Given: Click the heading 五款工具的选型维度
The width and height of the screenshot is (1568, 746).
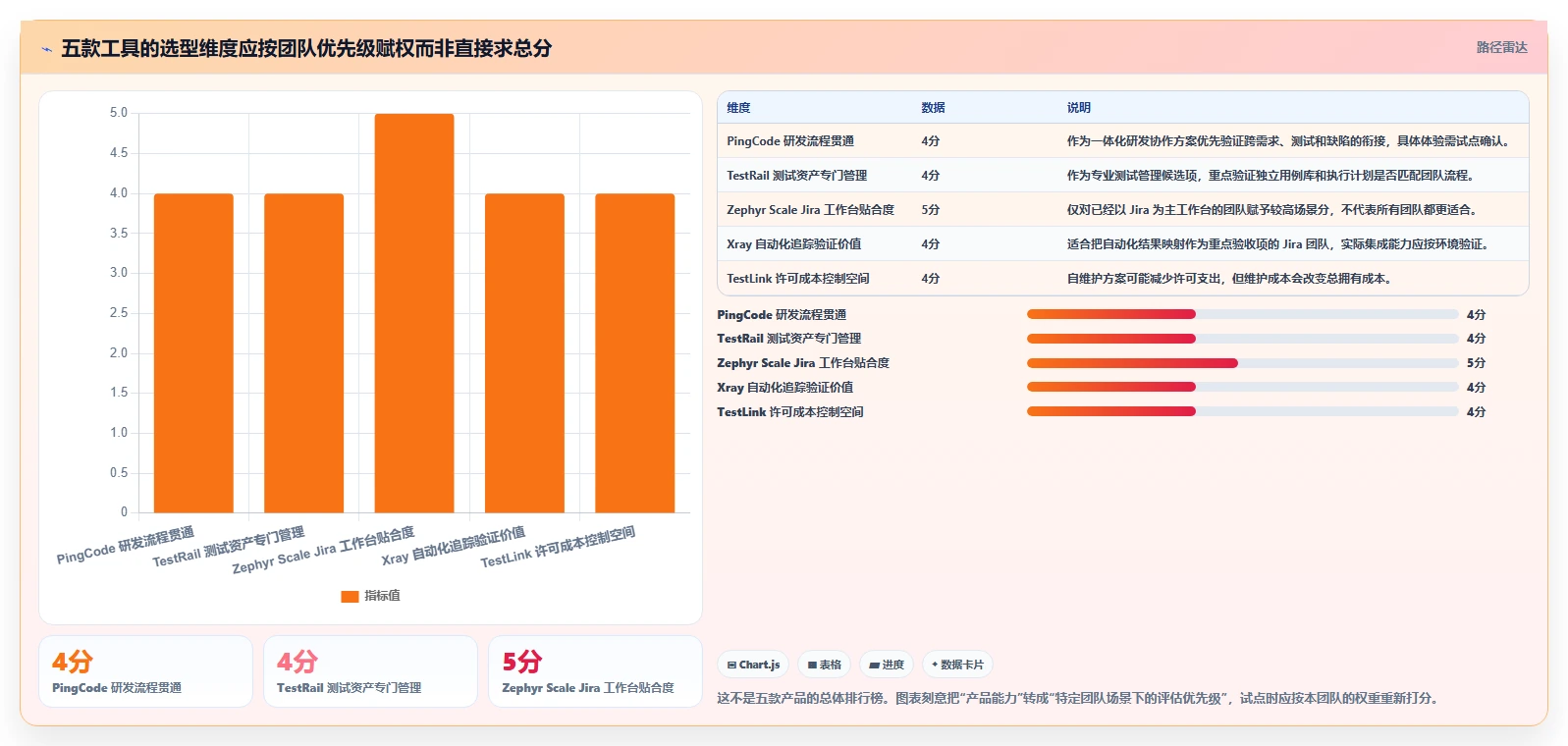Looking at the screenshot, I should point(306,49).
